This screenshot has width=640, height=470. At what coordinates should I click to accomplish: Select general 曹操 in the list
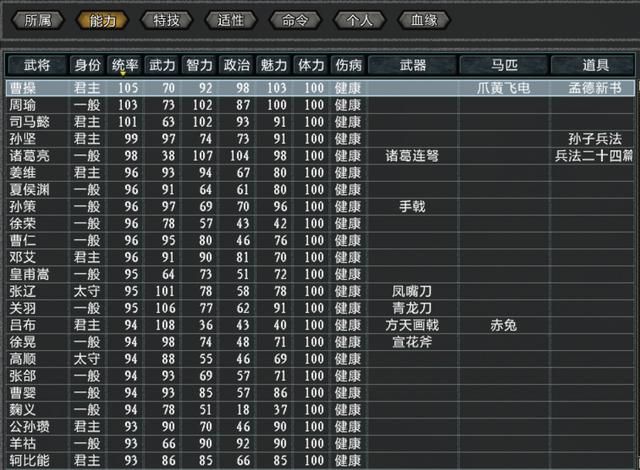click(x=320, y=88)
